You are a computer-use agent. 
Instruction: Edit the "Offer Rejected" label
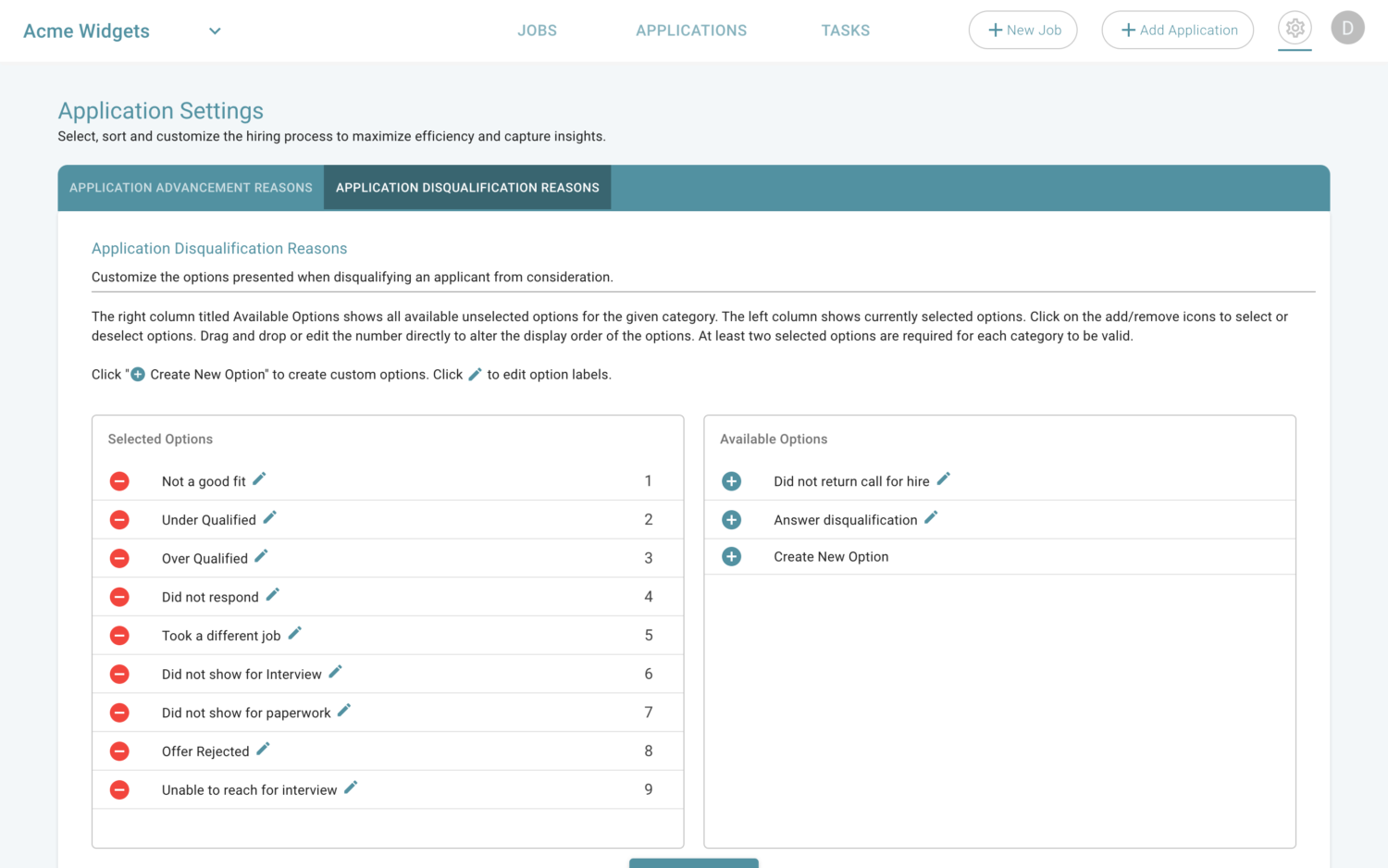point(262,750)
